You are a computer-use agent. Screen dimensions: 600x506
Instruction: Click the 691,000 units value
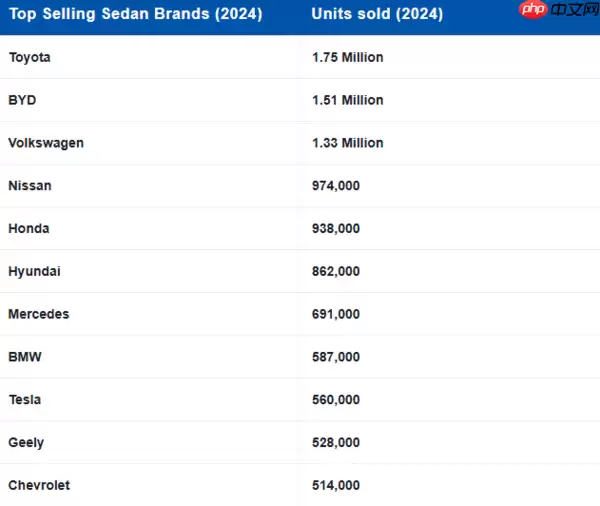tap(336, 314)
